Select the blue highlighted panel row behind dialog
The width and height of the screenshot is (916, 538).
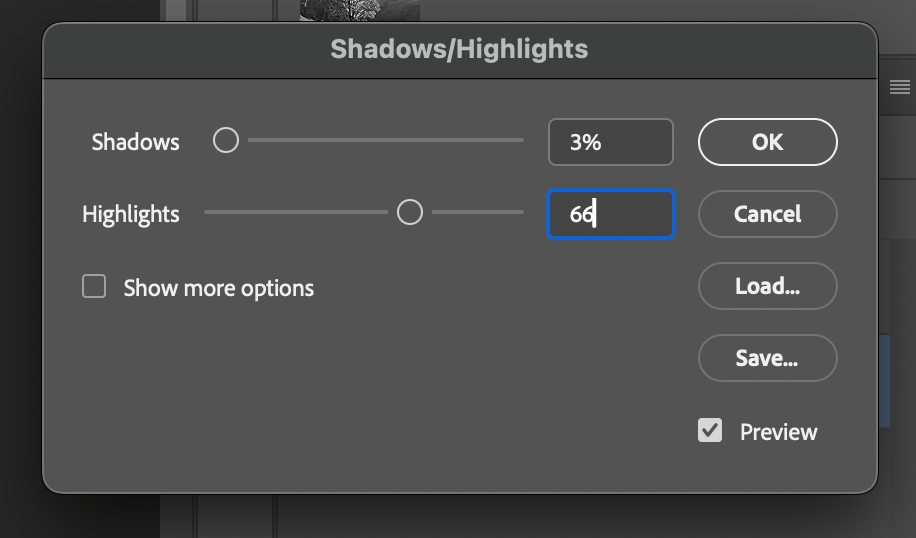(884, 380)
